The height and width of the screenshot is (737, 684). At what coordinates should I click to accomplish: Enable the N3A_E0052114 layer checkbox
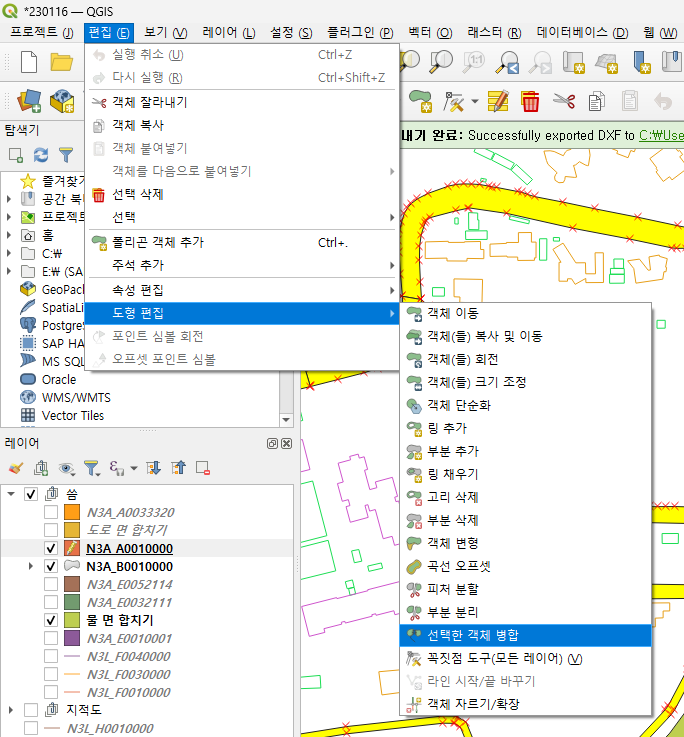click(51, 584)
